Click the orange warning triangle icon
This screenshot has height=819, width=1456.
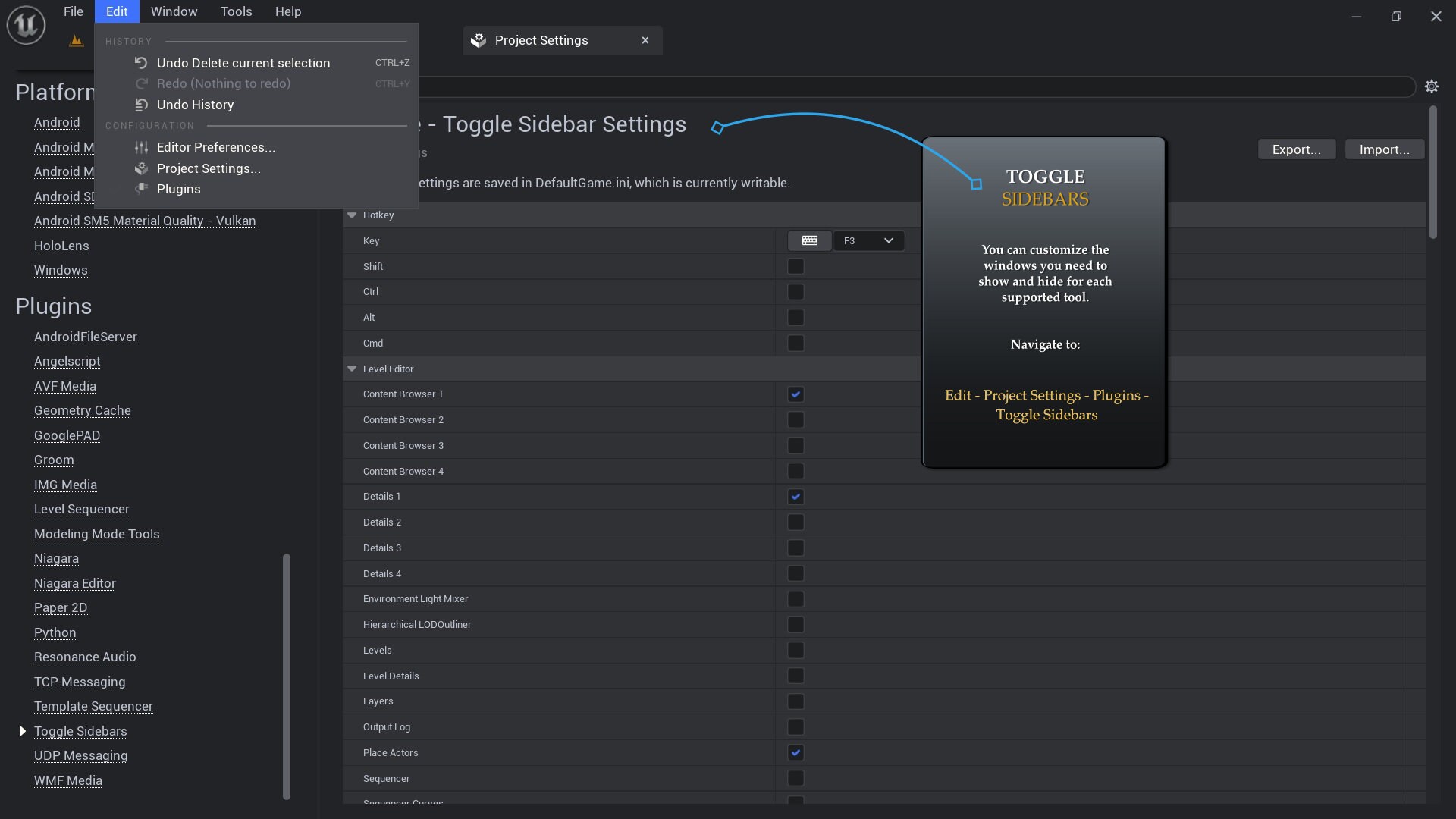[76, 41]
